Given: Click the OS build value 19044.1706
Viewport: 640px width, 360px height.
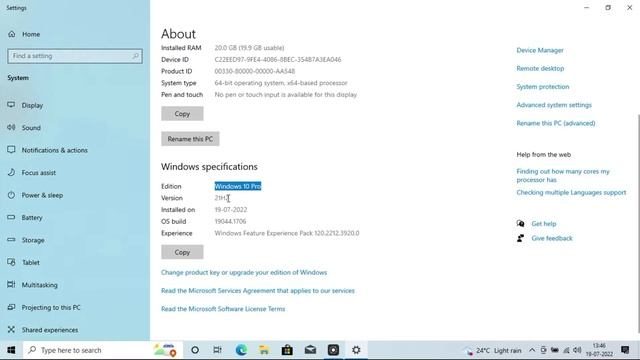Looking at the screenshot, I should coord(230,221).
